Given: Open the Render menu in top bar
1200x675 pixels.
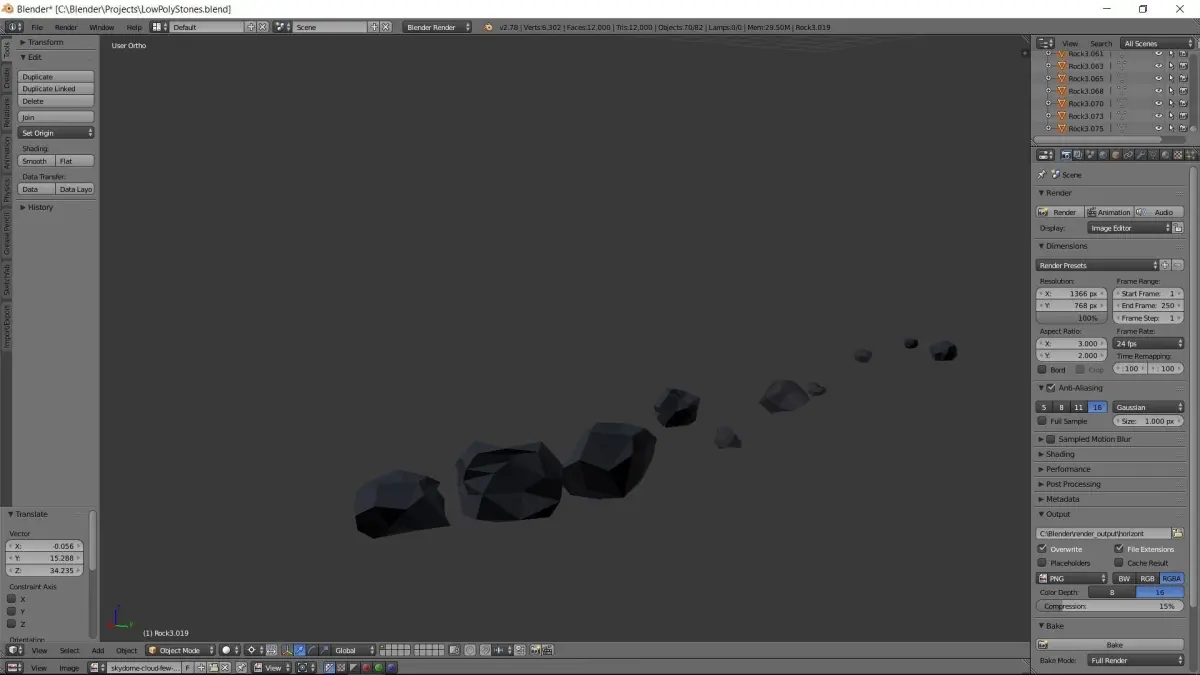Looking at the screenshot, I should click(66, 27).
